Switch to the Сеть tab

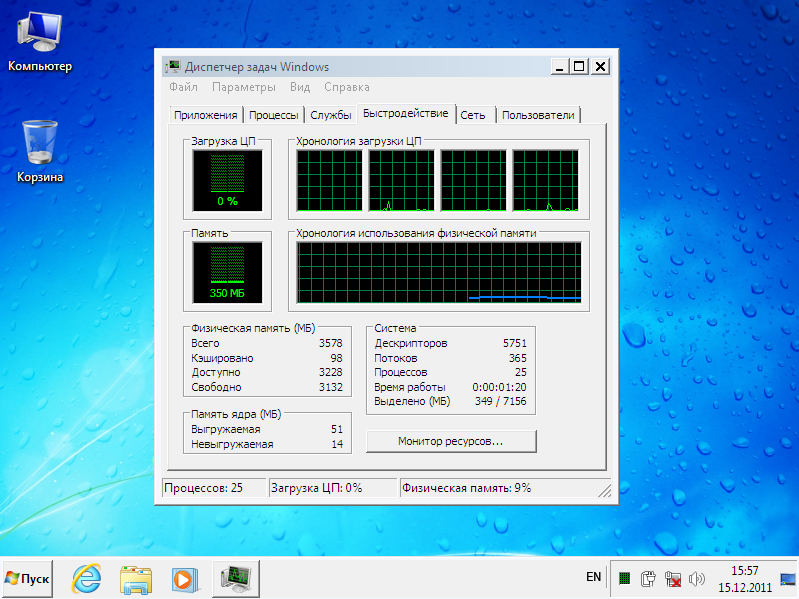[x=473, y=115]
